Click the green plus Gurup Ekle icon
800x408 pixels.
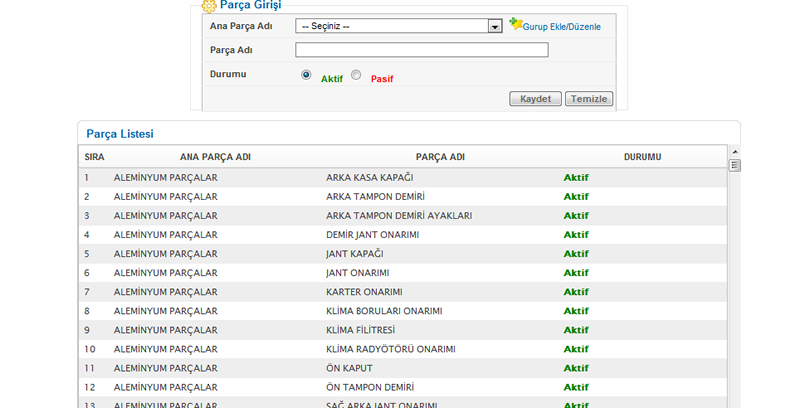[515, 24]
